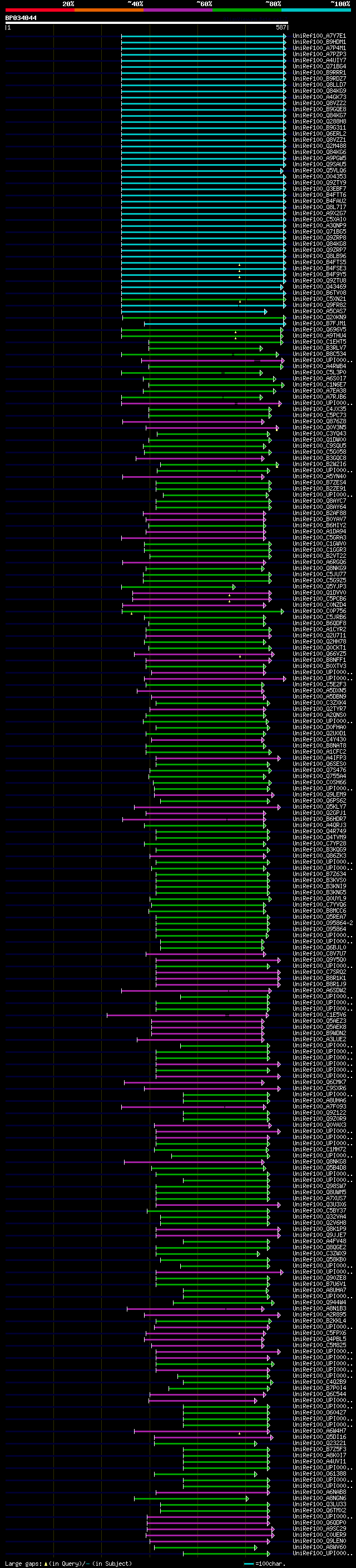Viewport: 356px width, 1568px height.
Task: Select hit UniRef100_B7Z634
Action: point(319,874)
